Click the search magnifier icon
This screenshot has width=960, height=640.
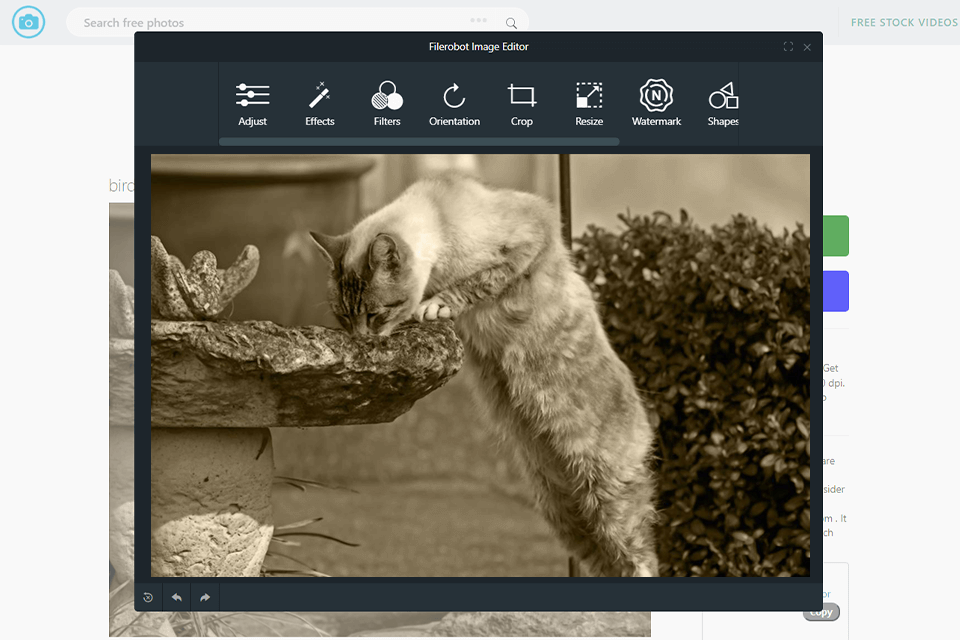coord(511,23)
